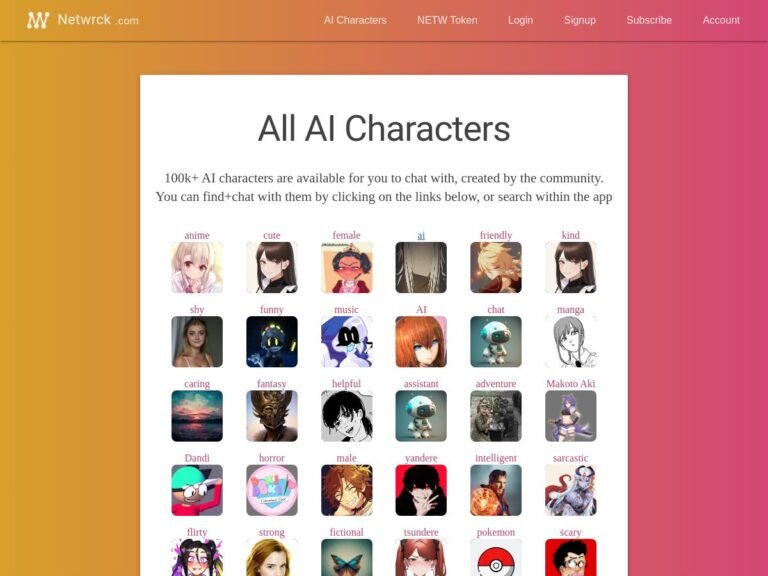Select Subscribe in the top menu

(649, 20)
